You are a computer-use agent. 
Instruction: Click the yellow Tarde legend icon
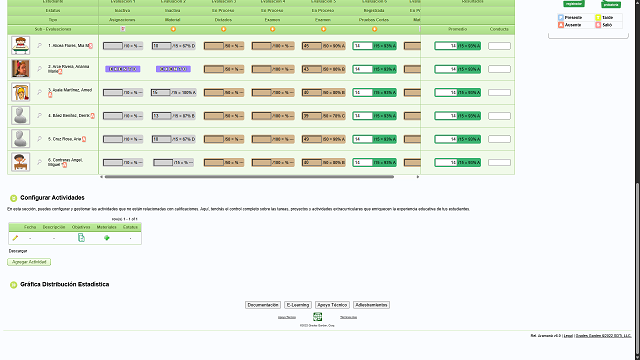pyautogui.click(x=598, y=18)
